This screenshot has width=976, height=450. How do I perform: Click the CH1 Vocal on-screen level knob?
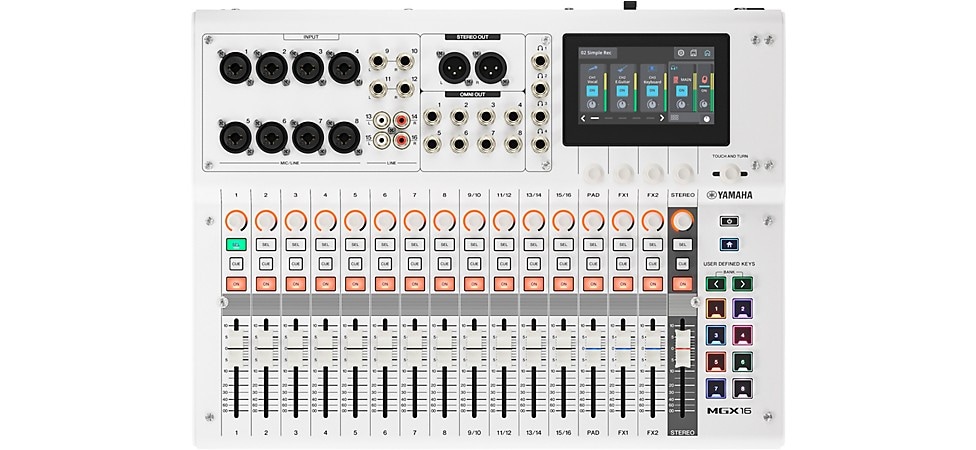click(x=592, y=105)
